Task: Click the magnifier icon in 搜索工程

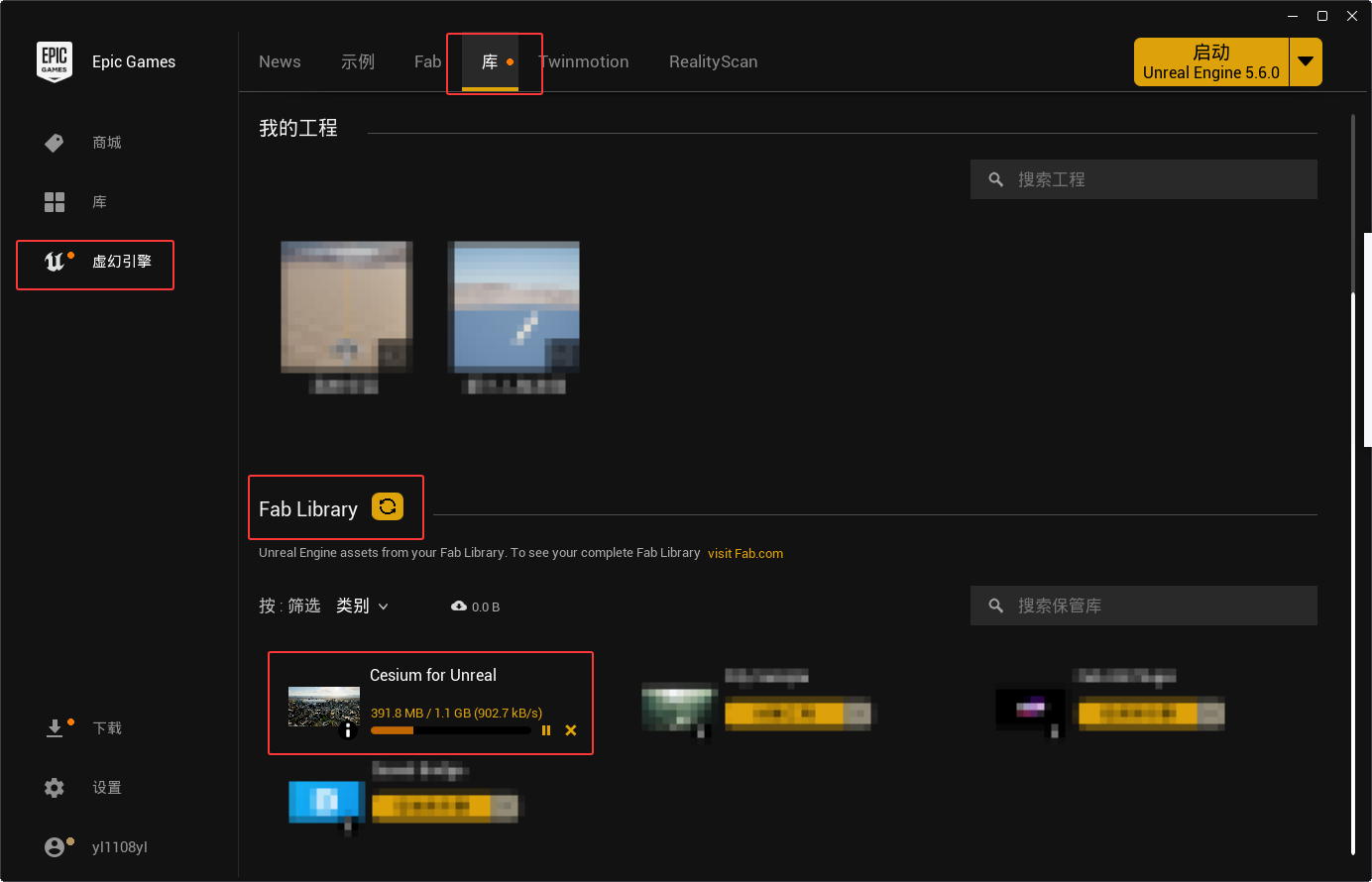Action: tap(996, 179)
